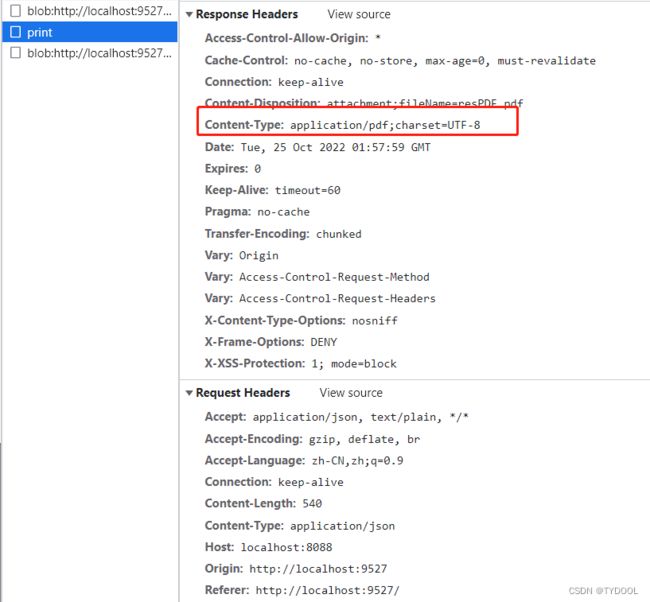Select the Cache-Control header value no-cache
Image resolution: width=650 pixels, height=602 pixels.
(x=320, y=61)
